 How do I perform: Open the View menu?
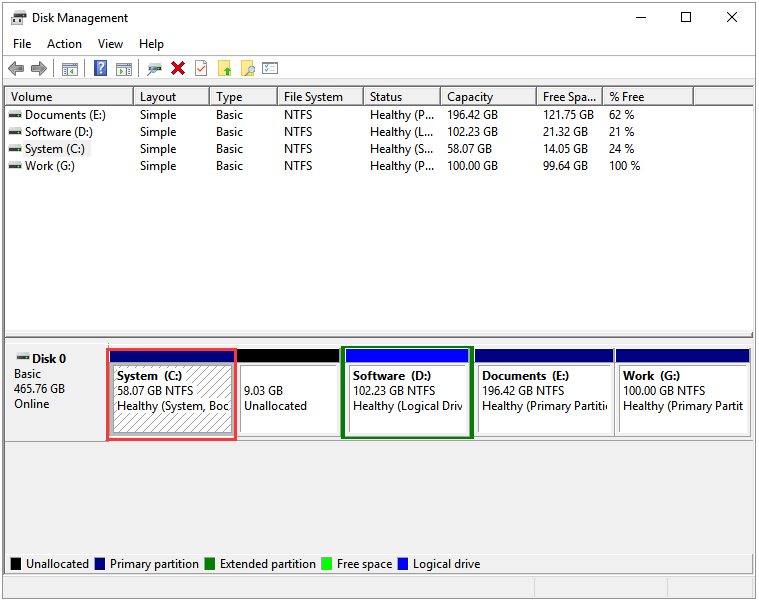[x=110, y=44]
